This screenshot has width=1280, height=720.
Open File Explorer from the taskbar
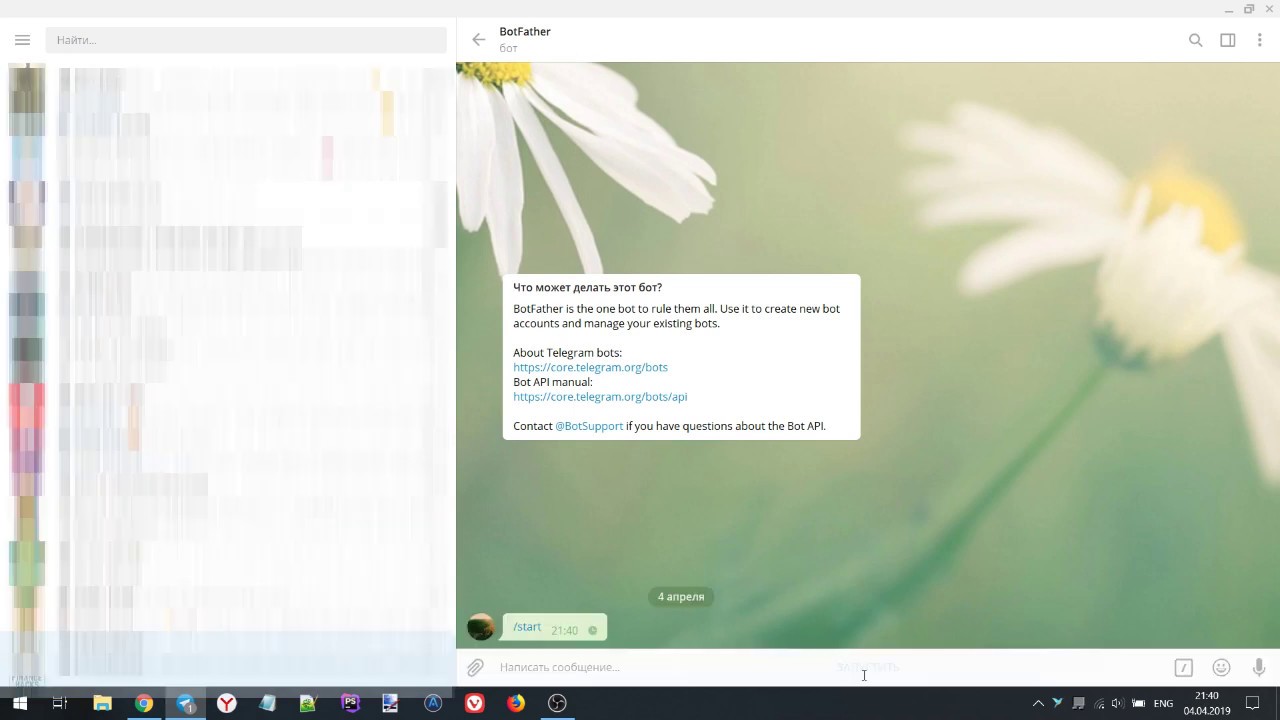click(x=102, y=703)
